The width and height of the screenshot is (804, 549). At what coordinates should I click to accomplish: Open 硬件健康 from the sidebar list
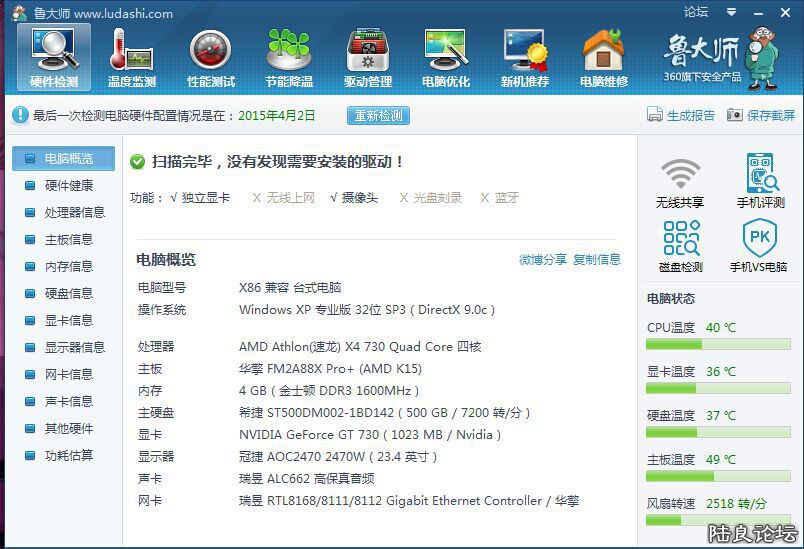pyautogui.click(x=68, y=186)
